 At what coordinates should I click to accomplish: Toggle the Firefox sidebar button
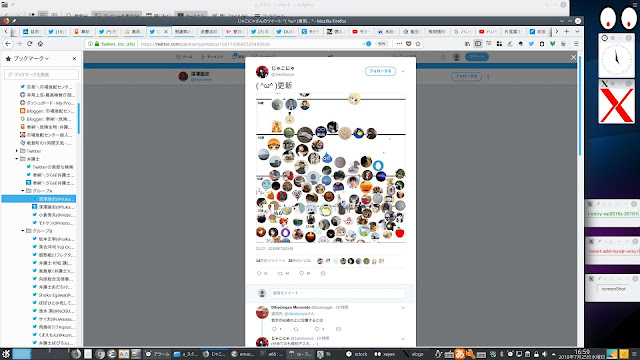coord(478,44)
